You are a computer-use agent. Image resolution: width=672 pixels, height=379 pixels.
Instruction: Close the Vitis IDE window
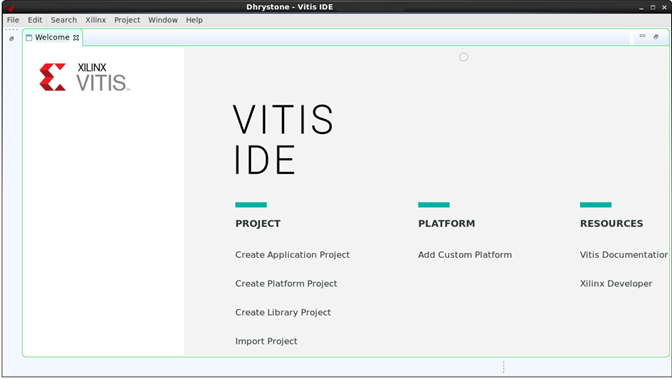click(x=664, y=7)
